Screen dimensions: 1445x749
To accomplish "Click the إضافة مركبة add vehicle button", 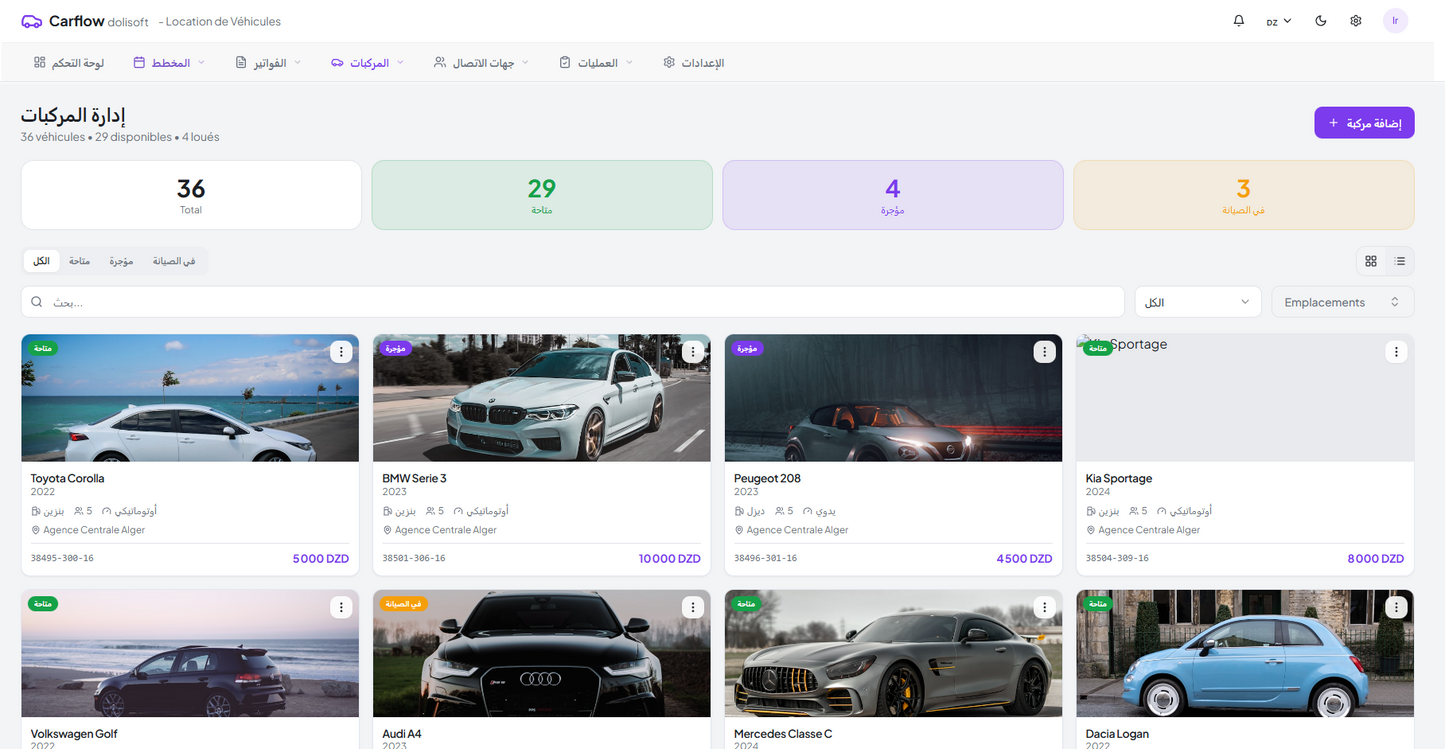I will (x=1364, y=123).
